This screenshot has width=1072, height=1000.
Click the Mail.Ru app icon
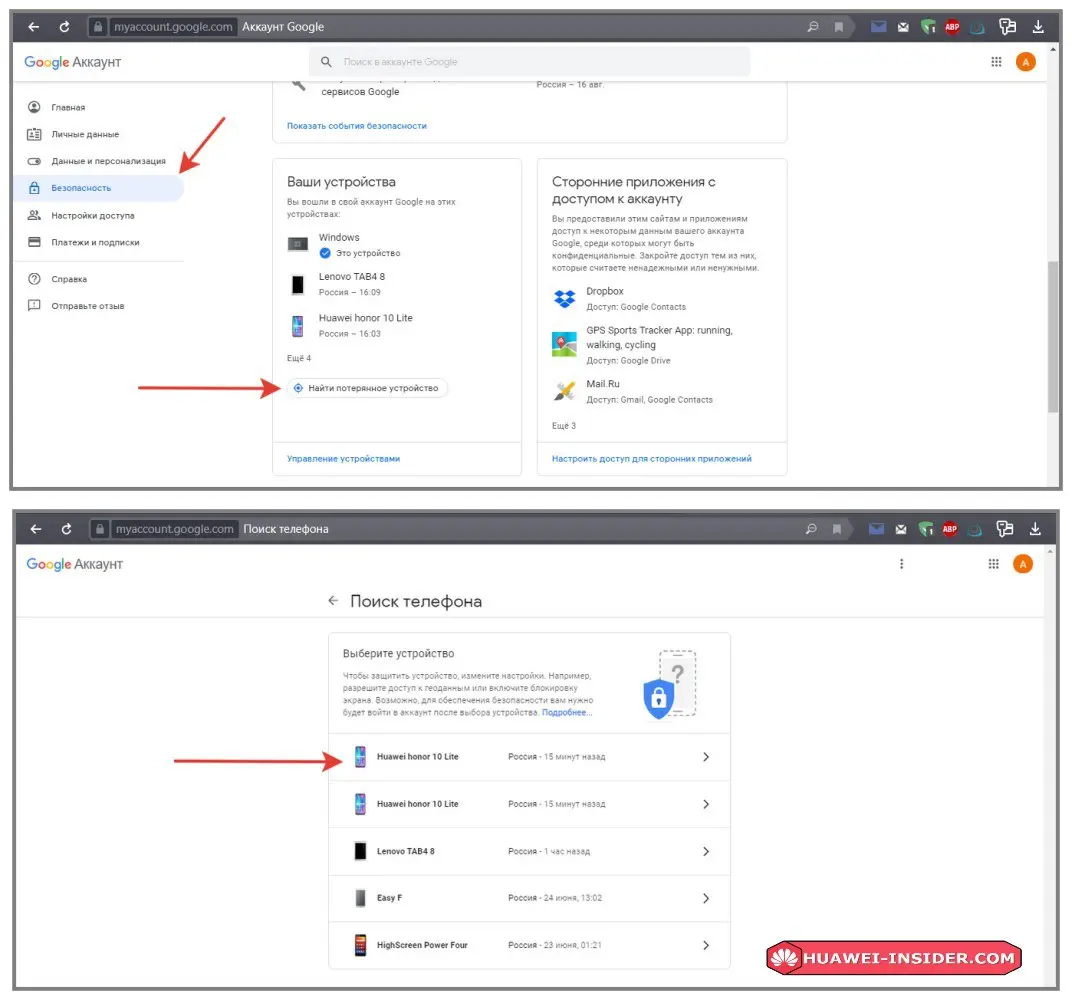coord(564,391)
